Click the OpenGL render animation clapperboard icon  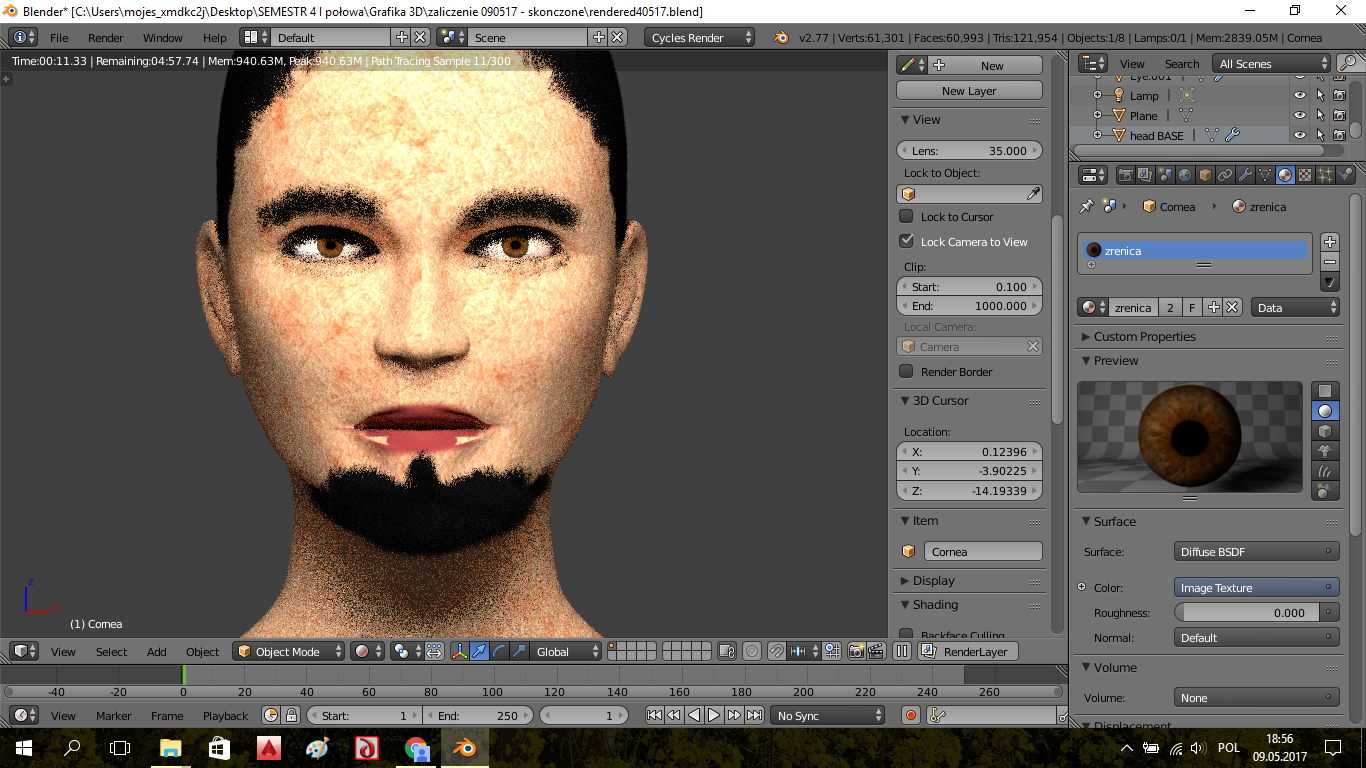(876, 651)
